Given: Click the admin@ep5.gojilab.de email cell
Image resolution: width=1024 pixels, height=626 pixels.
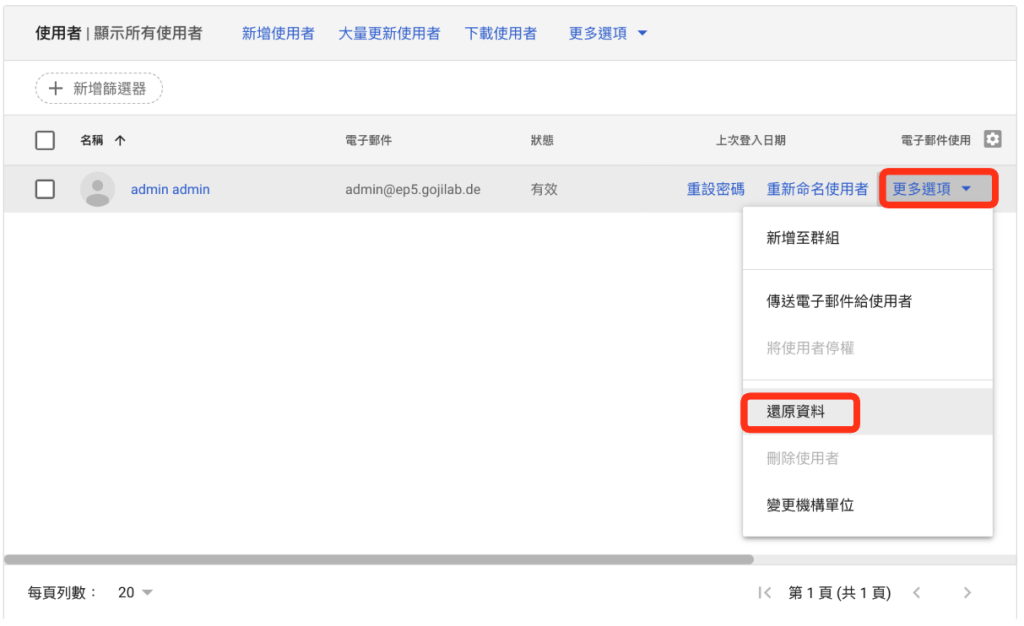Looking at the screenshot, I should pyautogui.click(x=413, y=189).
